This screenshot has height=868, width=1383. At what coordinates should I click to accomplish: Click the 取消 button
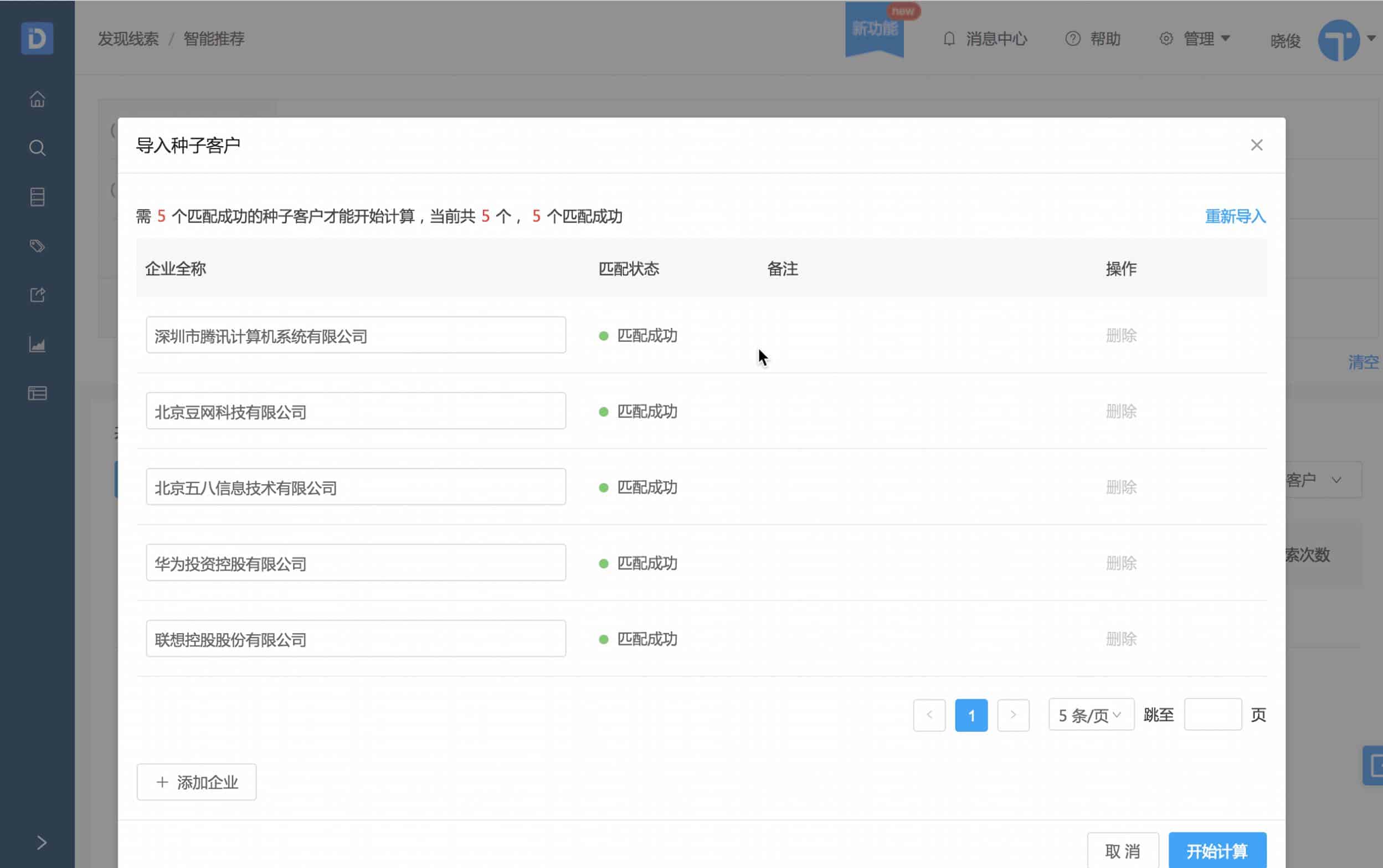[x=1123, y=851]
